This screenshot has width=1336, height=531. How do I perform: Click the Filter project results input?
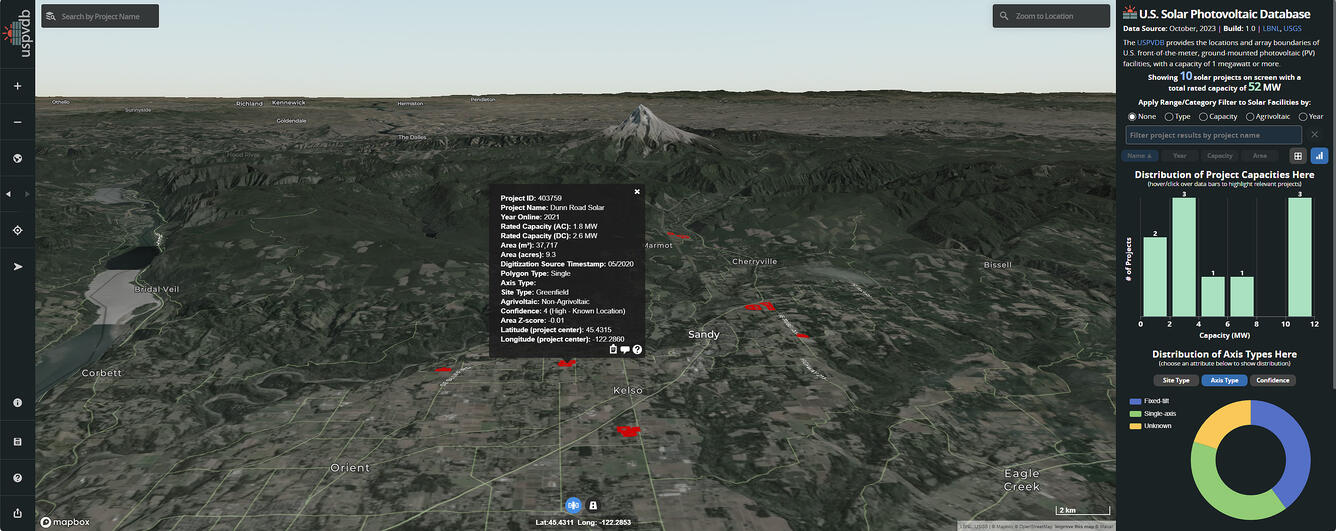1213,134
